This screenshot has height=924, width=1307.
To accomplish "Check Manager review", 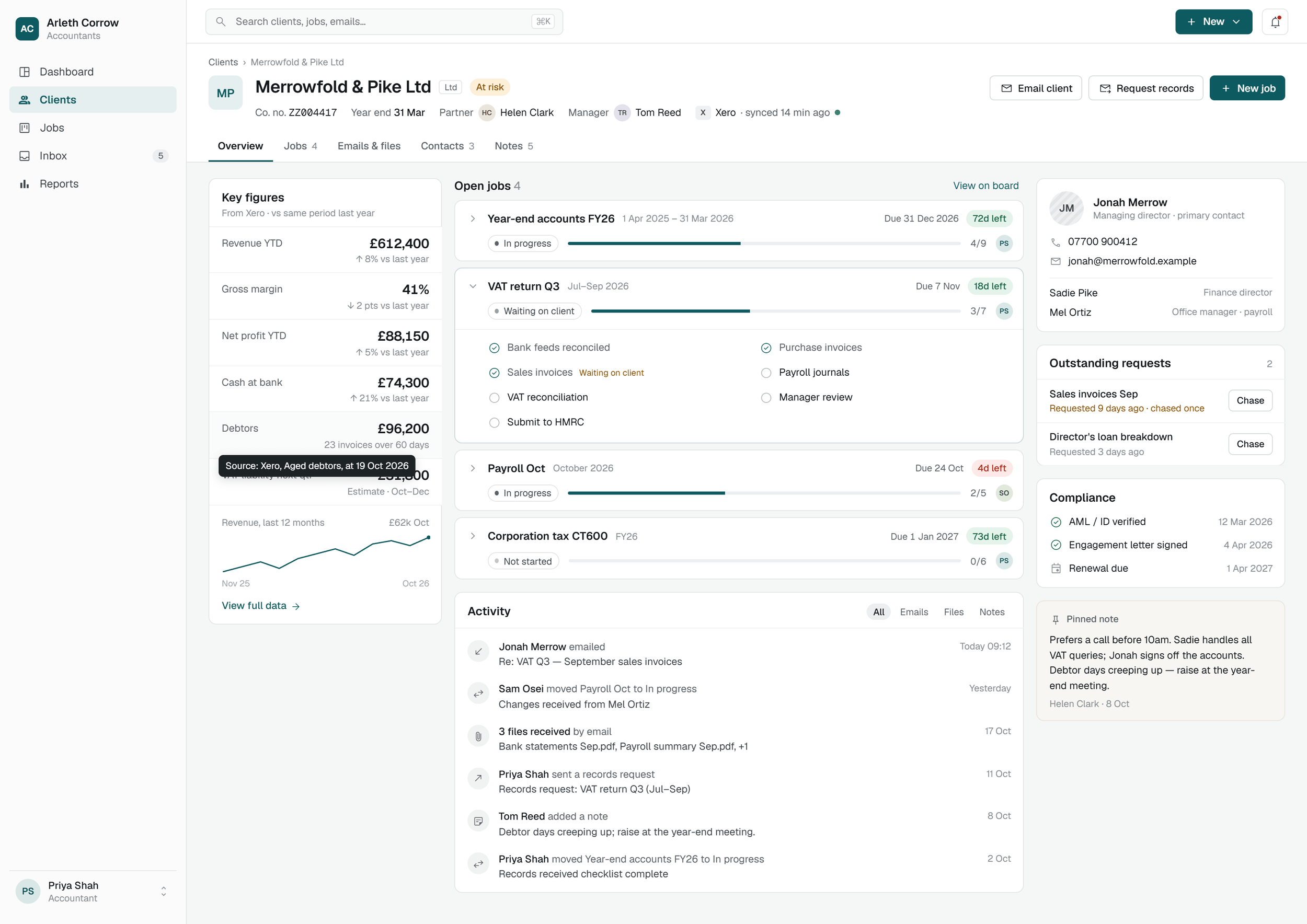I will coord(766,398).
